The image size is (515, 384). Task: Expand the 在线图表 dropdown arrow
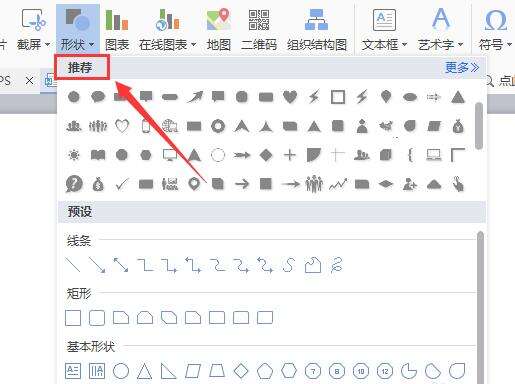pos(193,44)
